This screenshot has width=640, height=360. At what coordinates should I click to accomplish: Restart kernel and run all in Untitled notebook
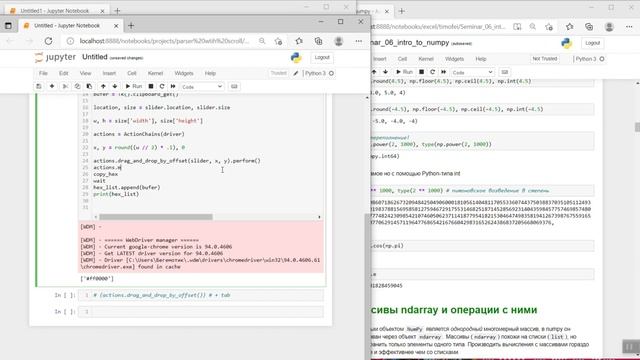tap(173, 87)
